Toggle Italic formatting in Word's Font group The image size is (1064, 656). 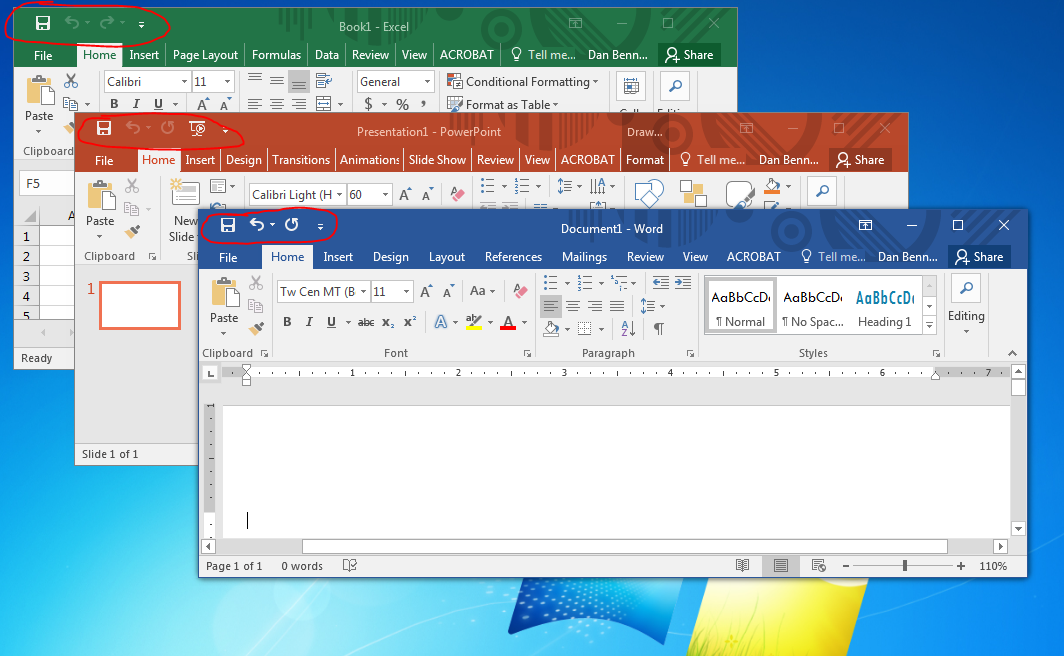point(309,322)
